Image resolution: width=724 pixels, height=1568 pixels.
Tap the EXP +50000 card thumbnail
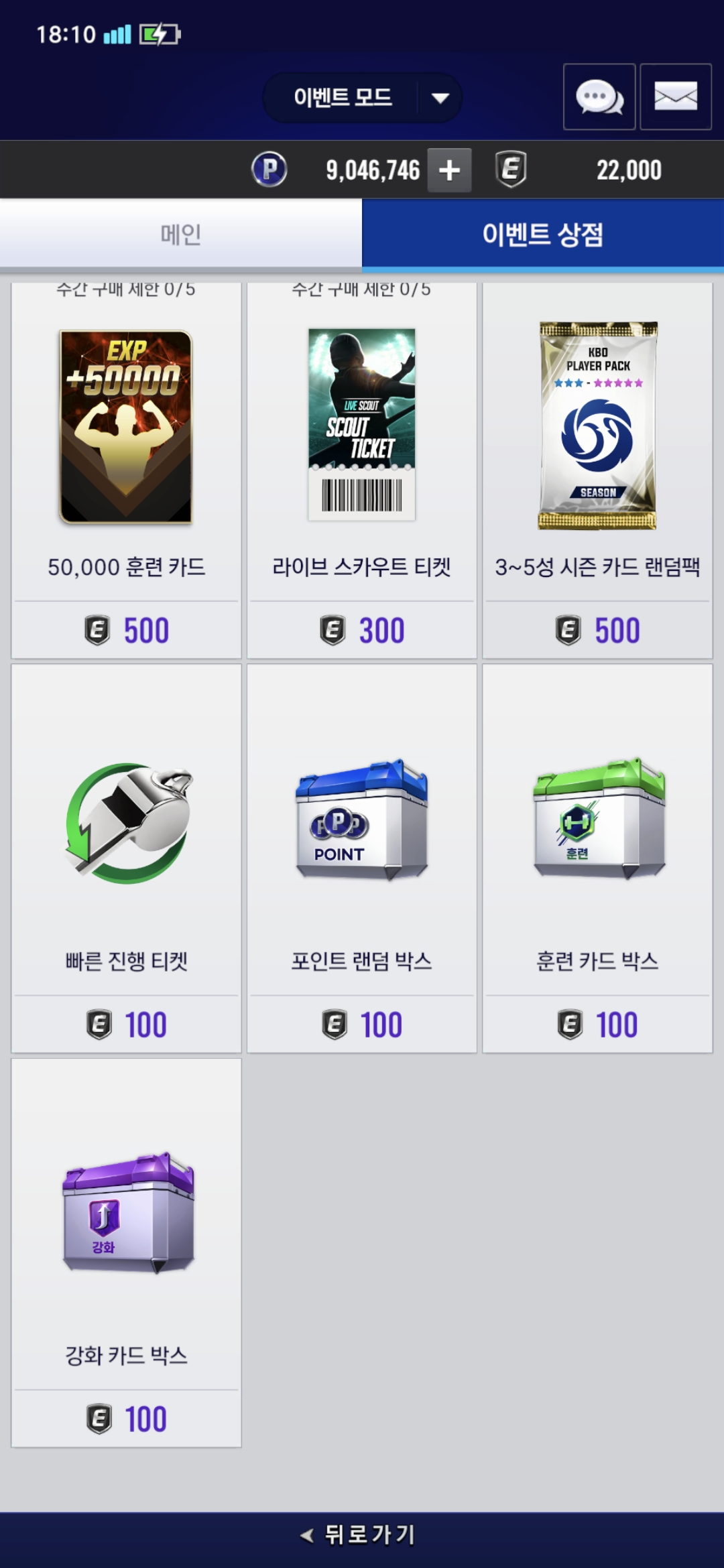(126, 427)
